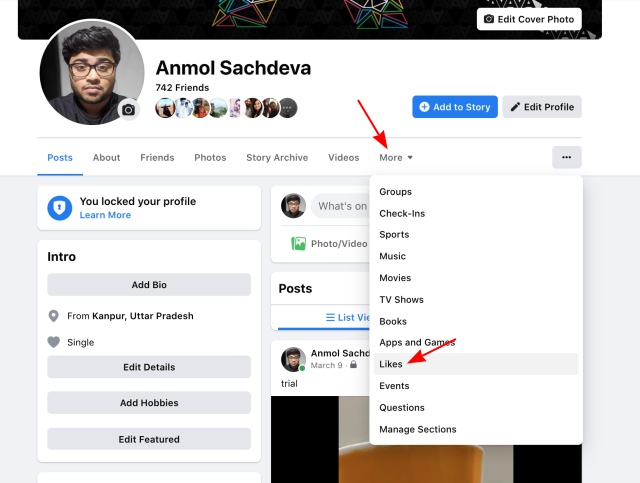Click the Add Hobbies button
640x483 pixels.
[x=149, y=403]
